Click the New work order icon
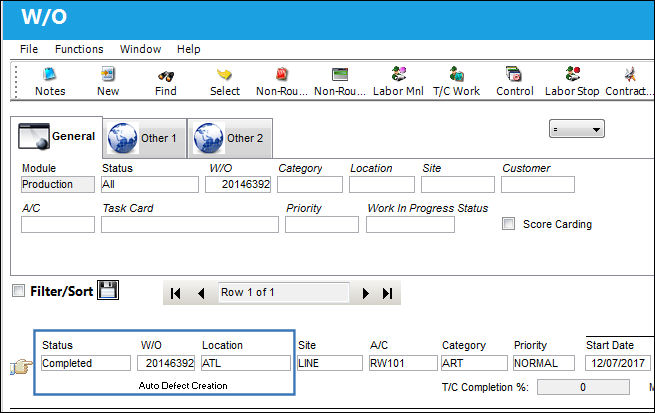Image resolution: width=655 pixels, height=413 pixels. (108, 74)
